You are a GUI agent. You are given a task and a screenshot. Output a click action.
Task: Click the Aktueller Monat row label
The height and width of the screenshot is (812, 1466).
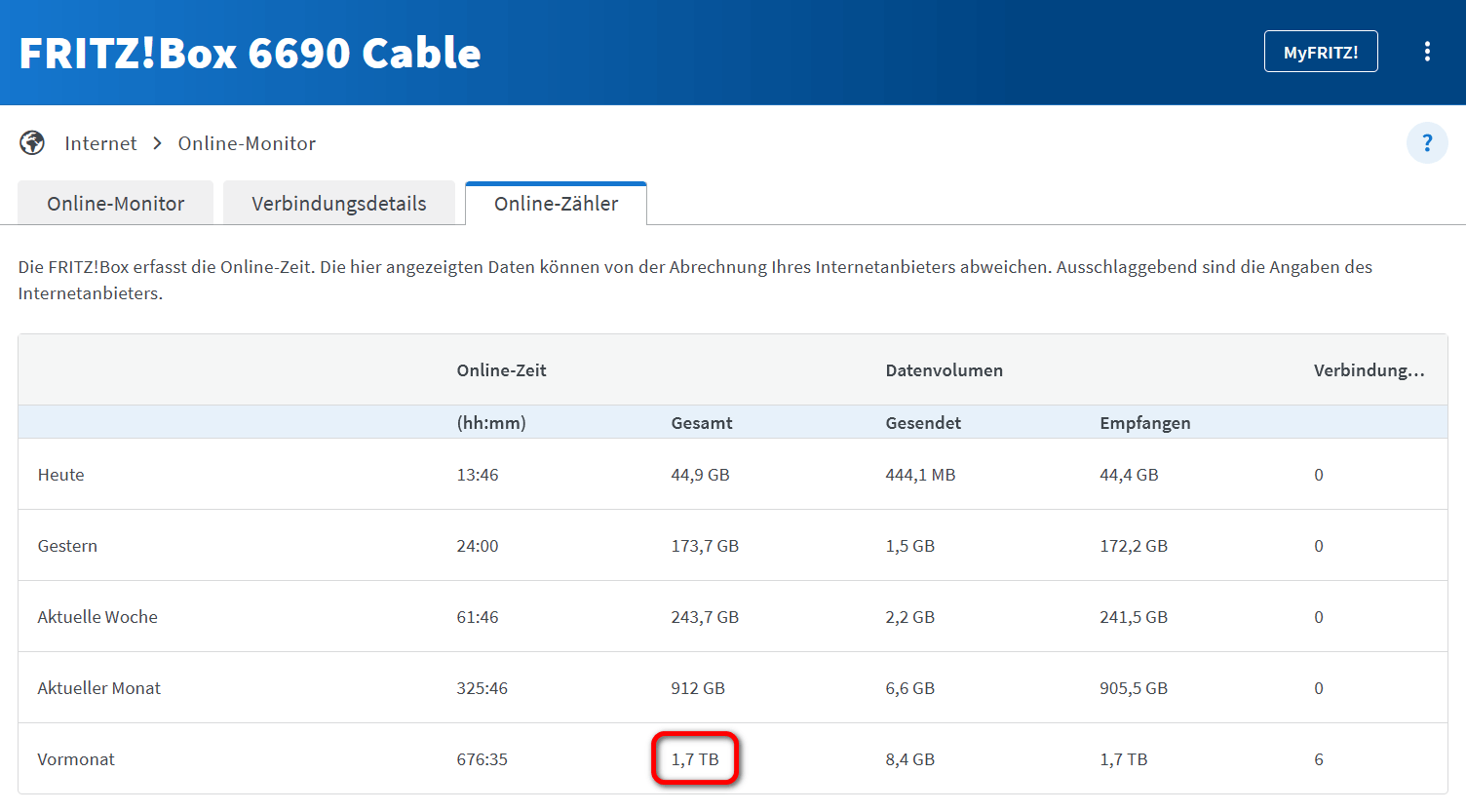pos(99,688)
